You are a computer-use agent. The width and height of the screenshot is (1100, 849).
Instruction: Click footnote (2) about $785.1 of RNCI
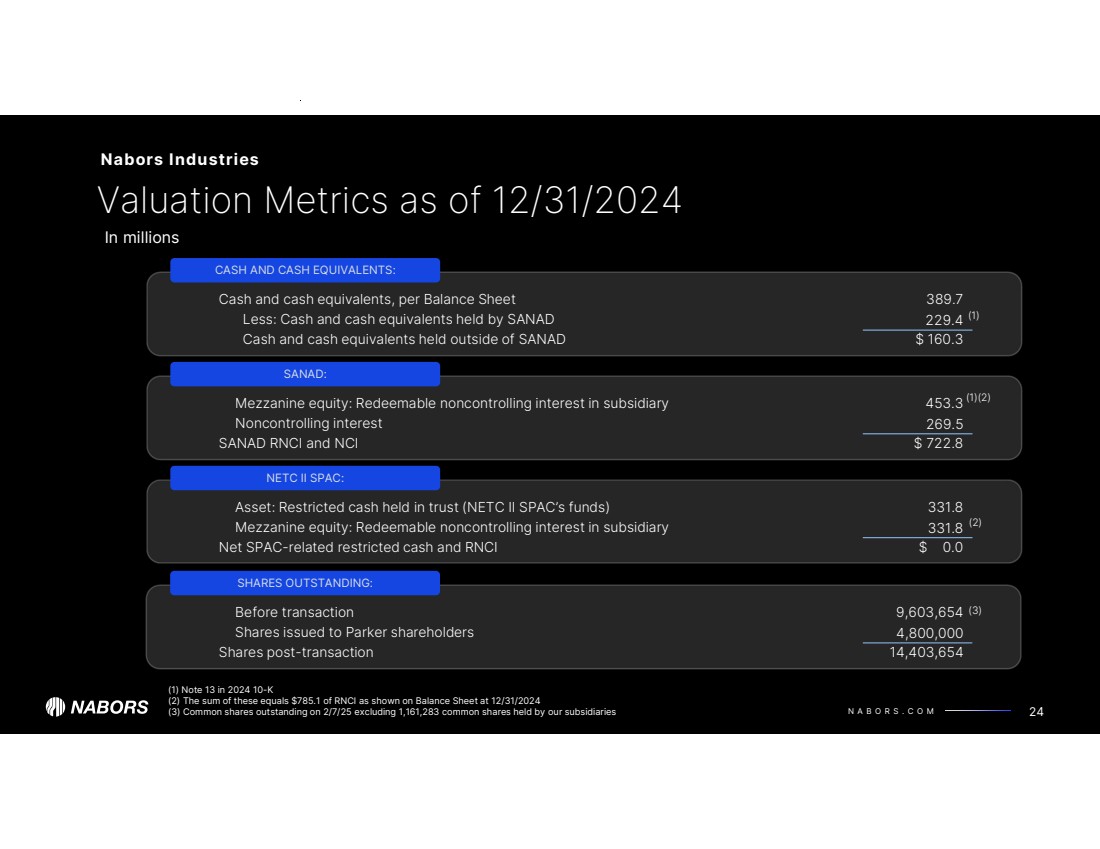coord(354,701)
